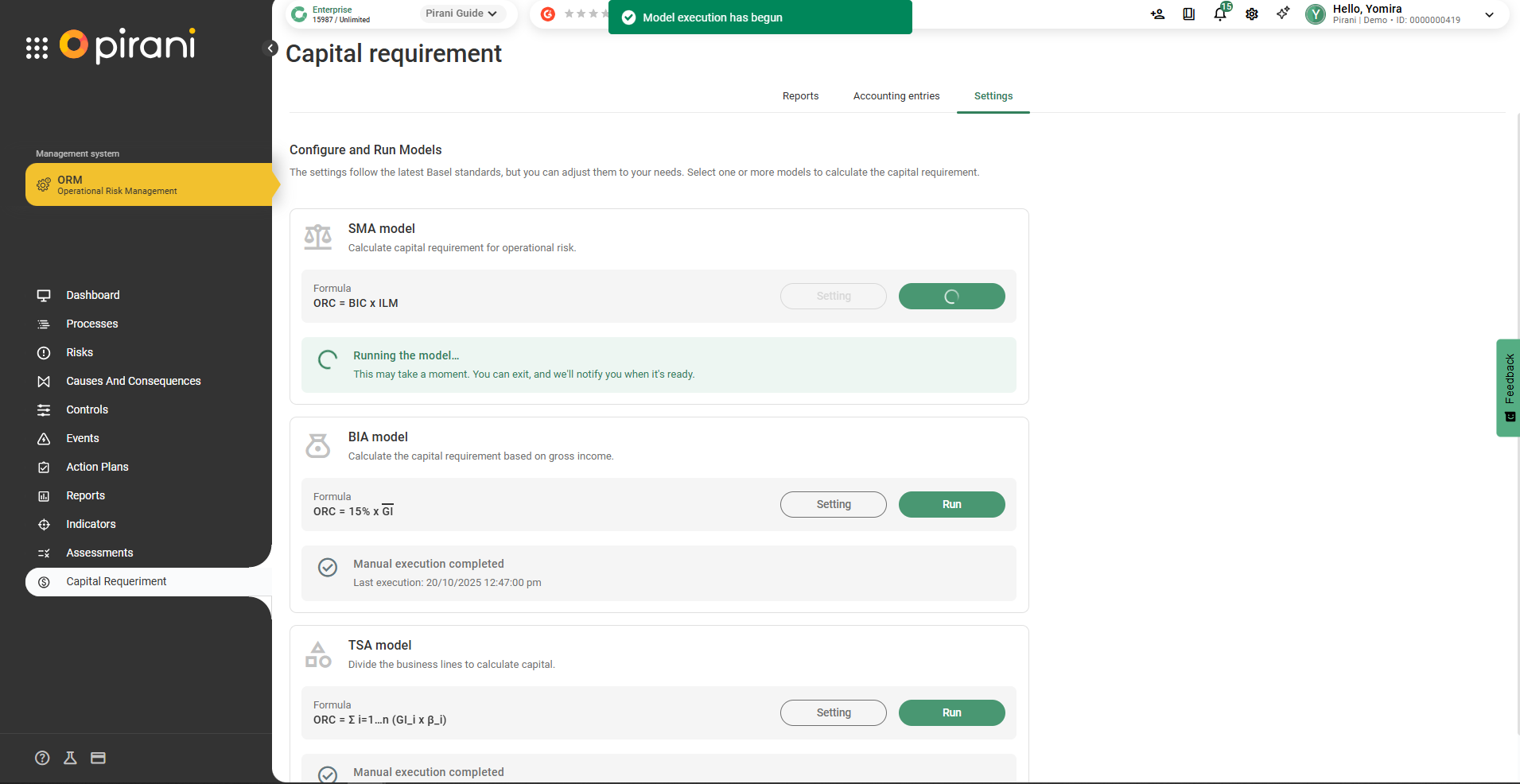Run the BIA model
The height and width of the screenshot is (784, 1520).
(x=951, y=504)
